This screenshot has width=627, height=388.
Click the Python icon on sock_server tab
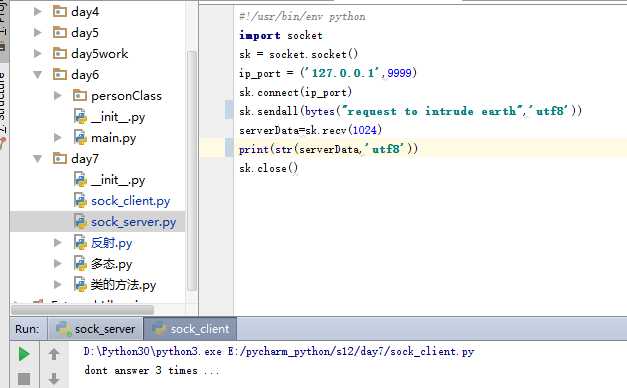64,329
